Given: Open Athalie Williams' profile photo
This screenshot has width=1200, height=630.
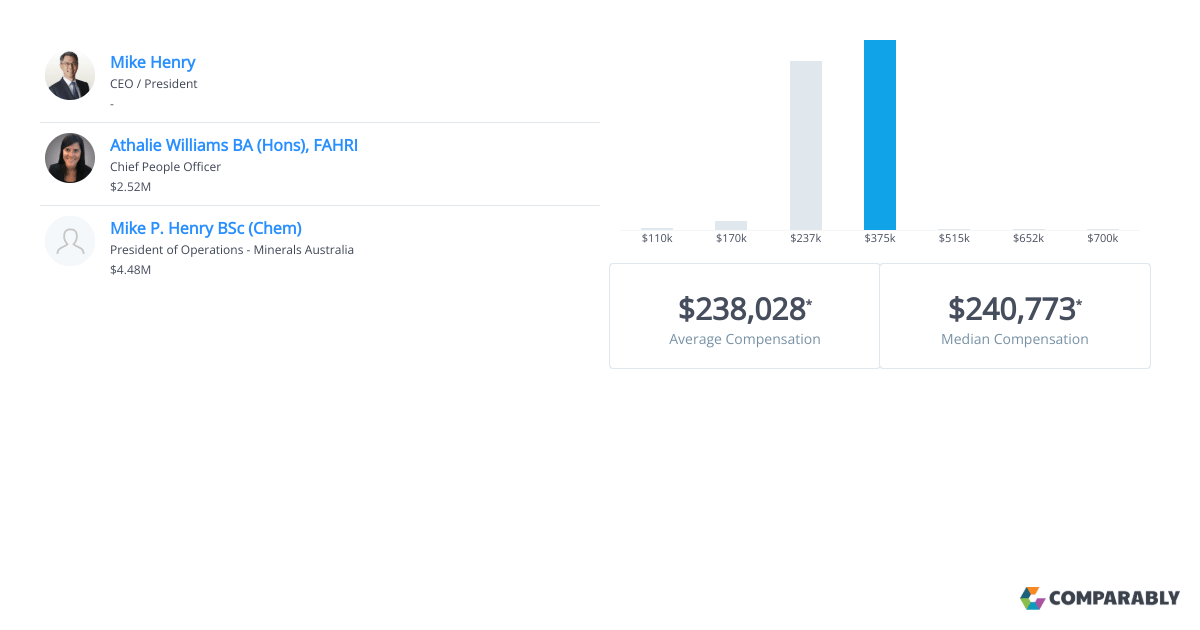Looking at the screenshot, I should pyautogui.click(x=70, y=158).
